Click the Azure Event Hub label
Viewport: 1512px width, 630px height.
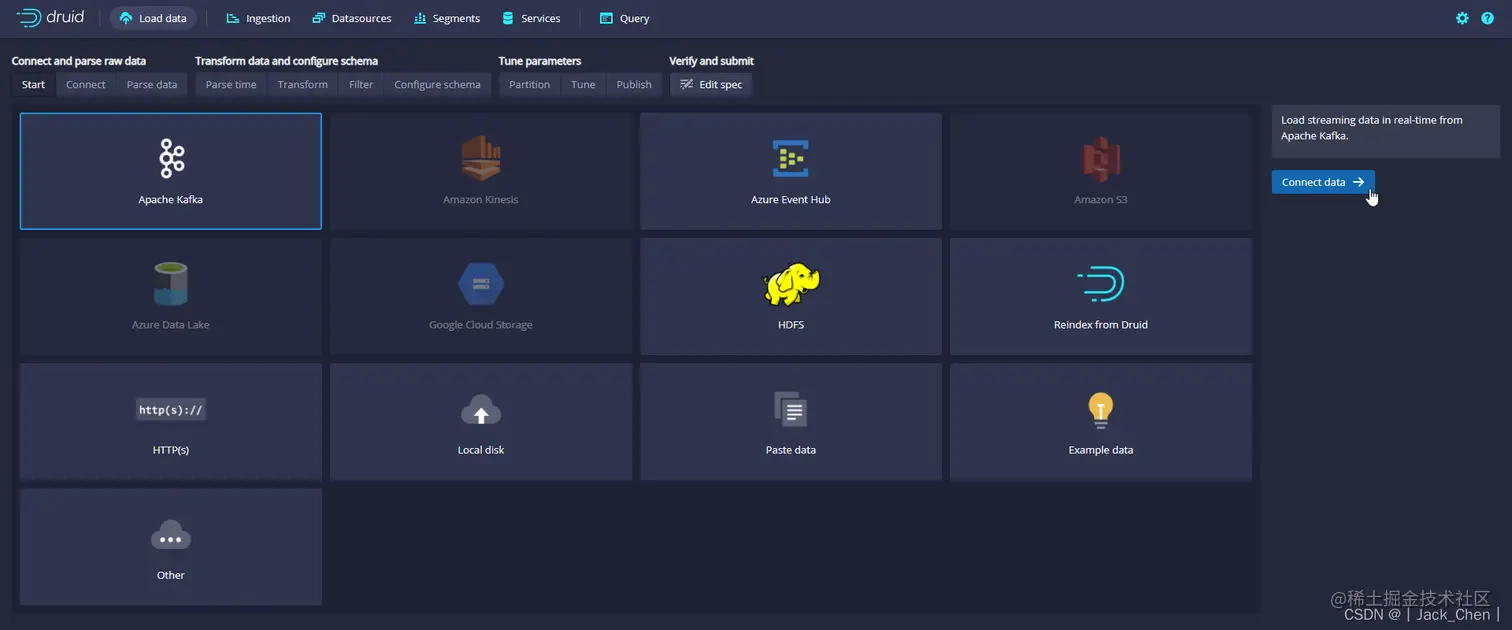[x=791, y=200]
